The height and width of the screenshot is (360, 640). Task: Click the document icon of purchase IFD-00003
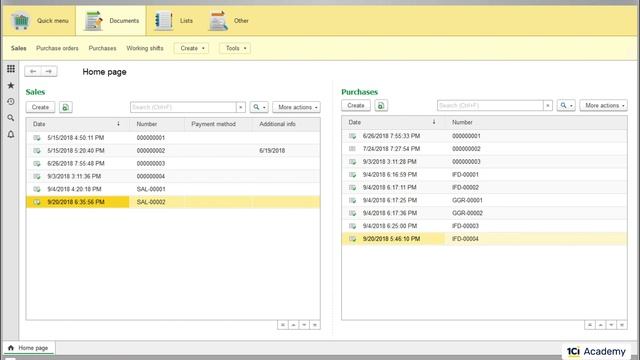tap(353, 226)
